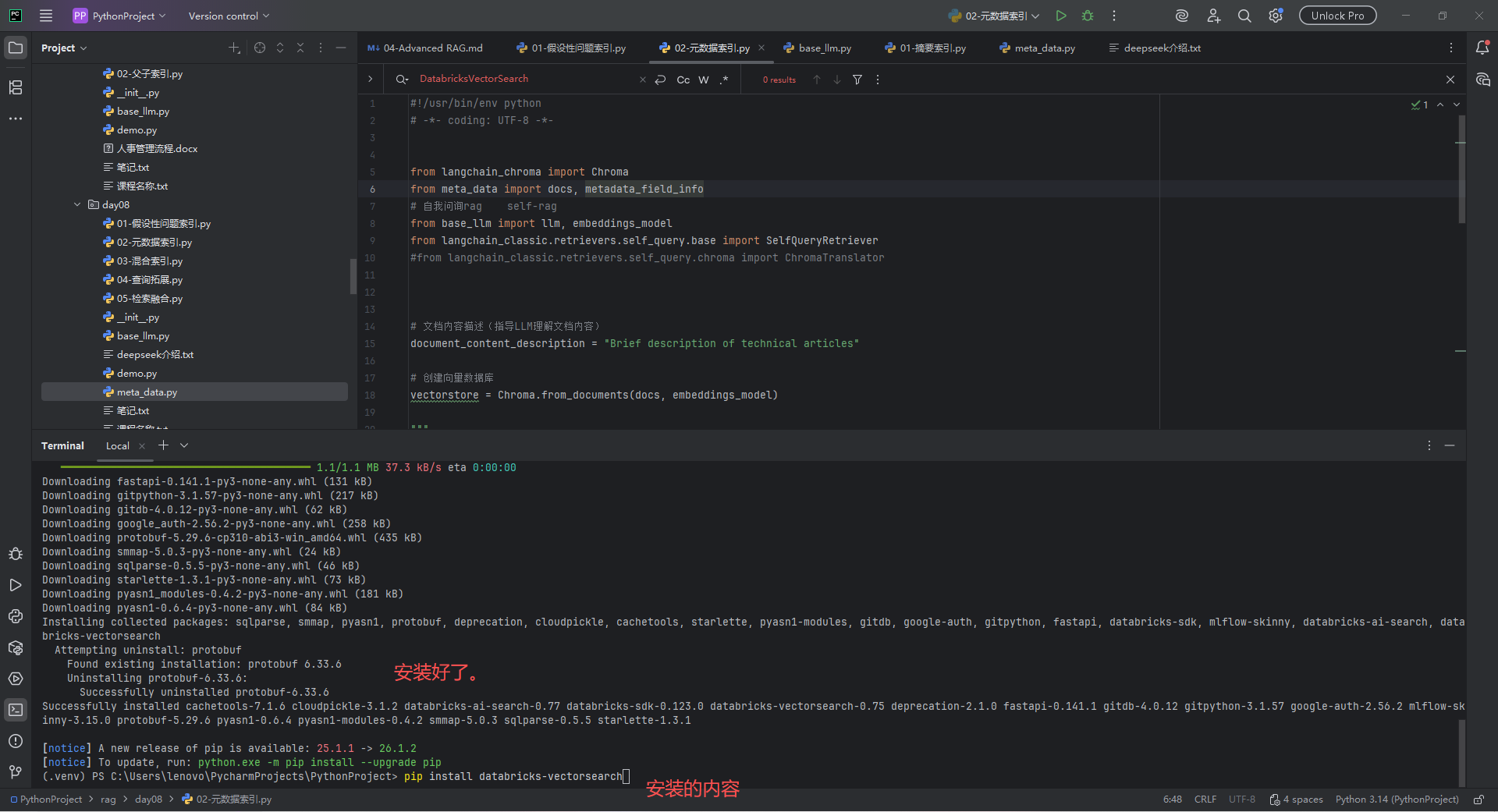Collapse all in Project panel
This screenshot has width=1498, height=812.
tap(300, 48)
